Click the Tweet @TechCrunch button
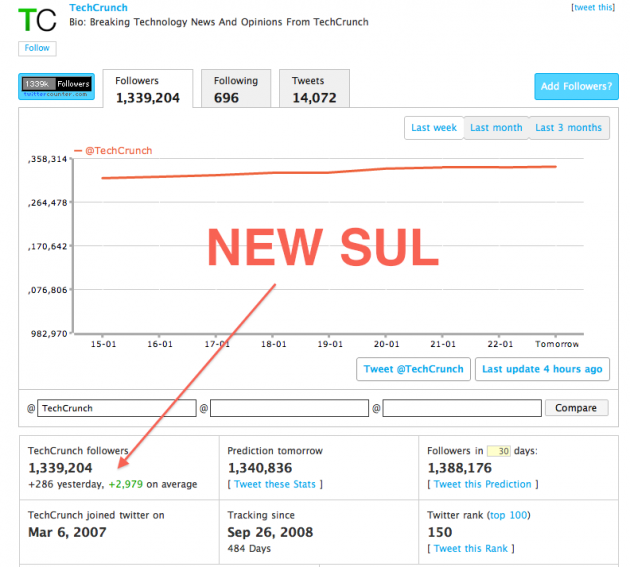Screen dimensions: 630x567 click(413, 369)
